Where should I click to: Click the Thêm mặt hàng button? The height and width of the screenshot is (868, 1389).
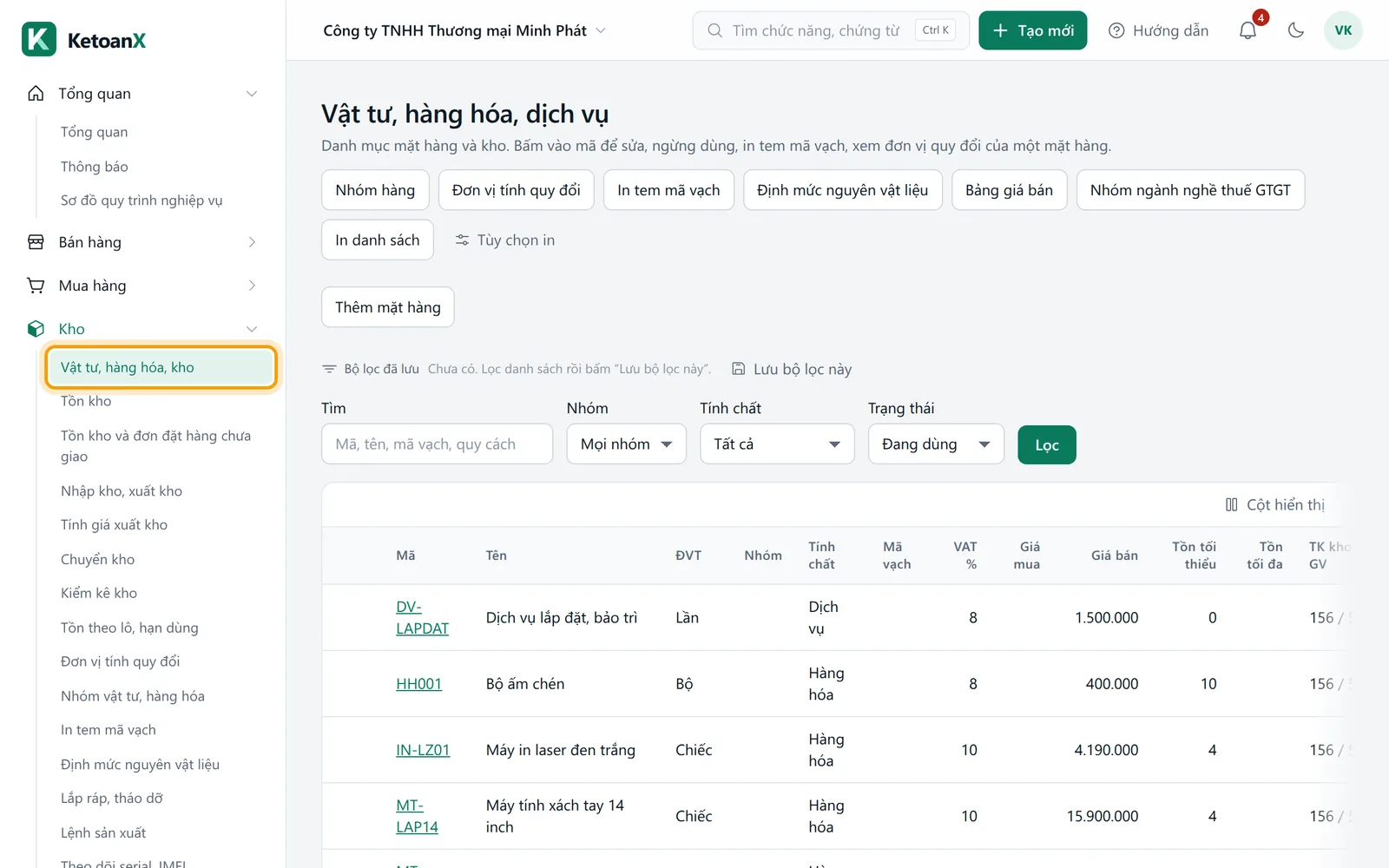(x=387, y=307)
